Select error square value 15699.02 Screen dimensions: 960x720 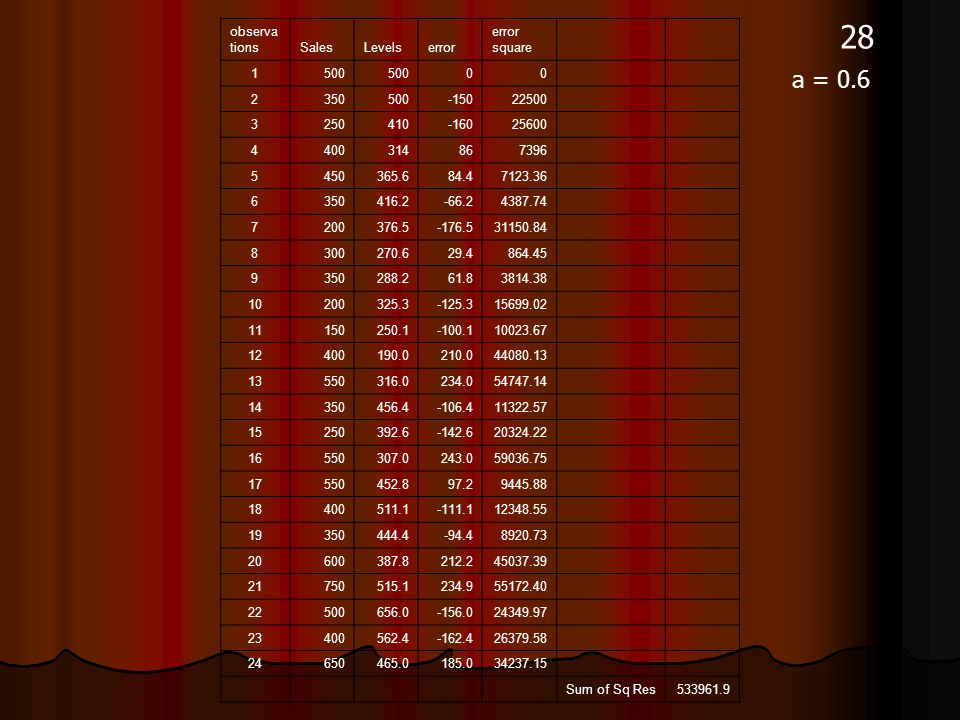(x=520, y=304)
